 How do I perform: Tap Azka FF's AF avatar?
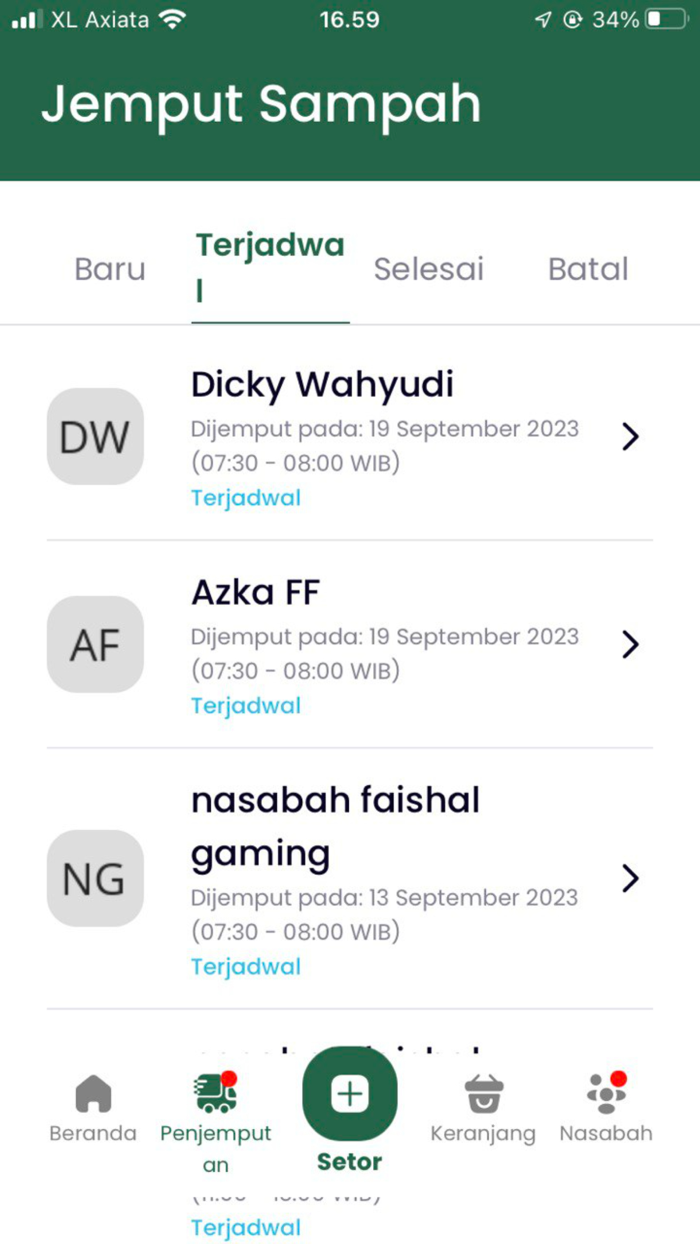(95, 645)
